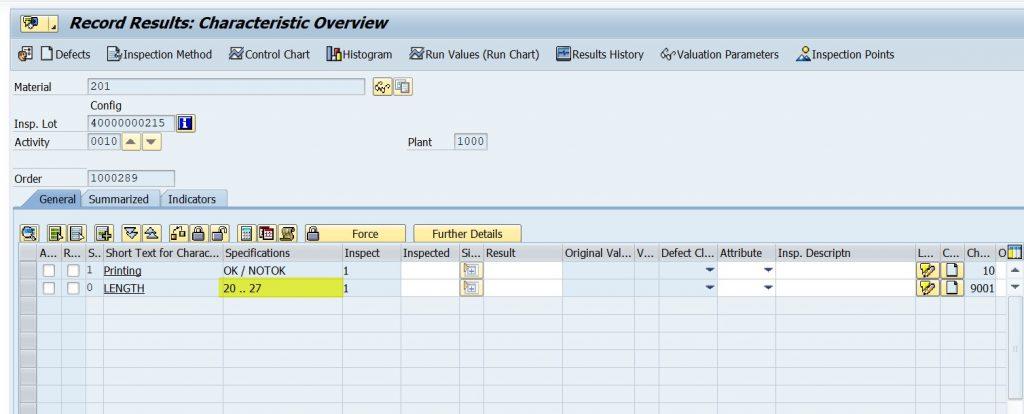
Task: Click the valuate icon left of closed lock
Action: 179,233
